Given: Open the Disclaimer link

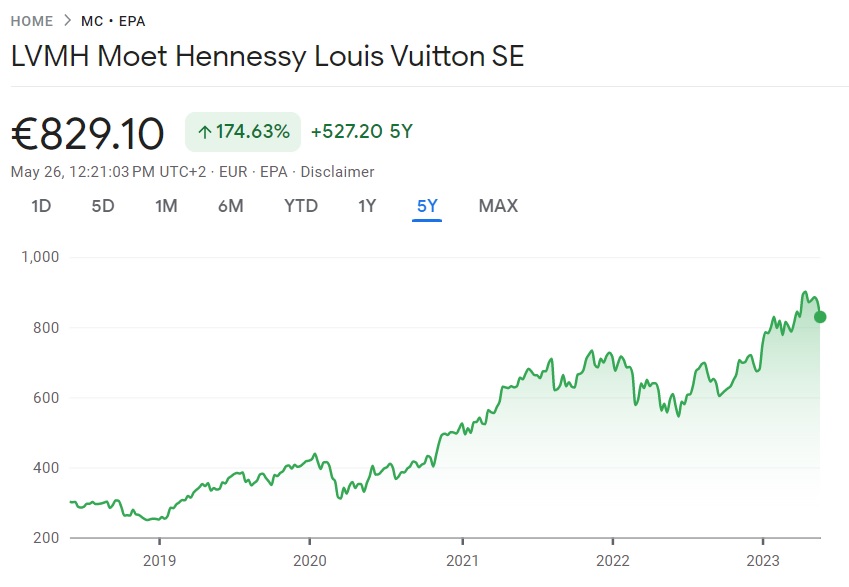Looking at the screenshot, I should [x=337, y=172].
